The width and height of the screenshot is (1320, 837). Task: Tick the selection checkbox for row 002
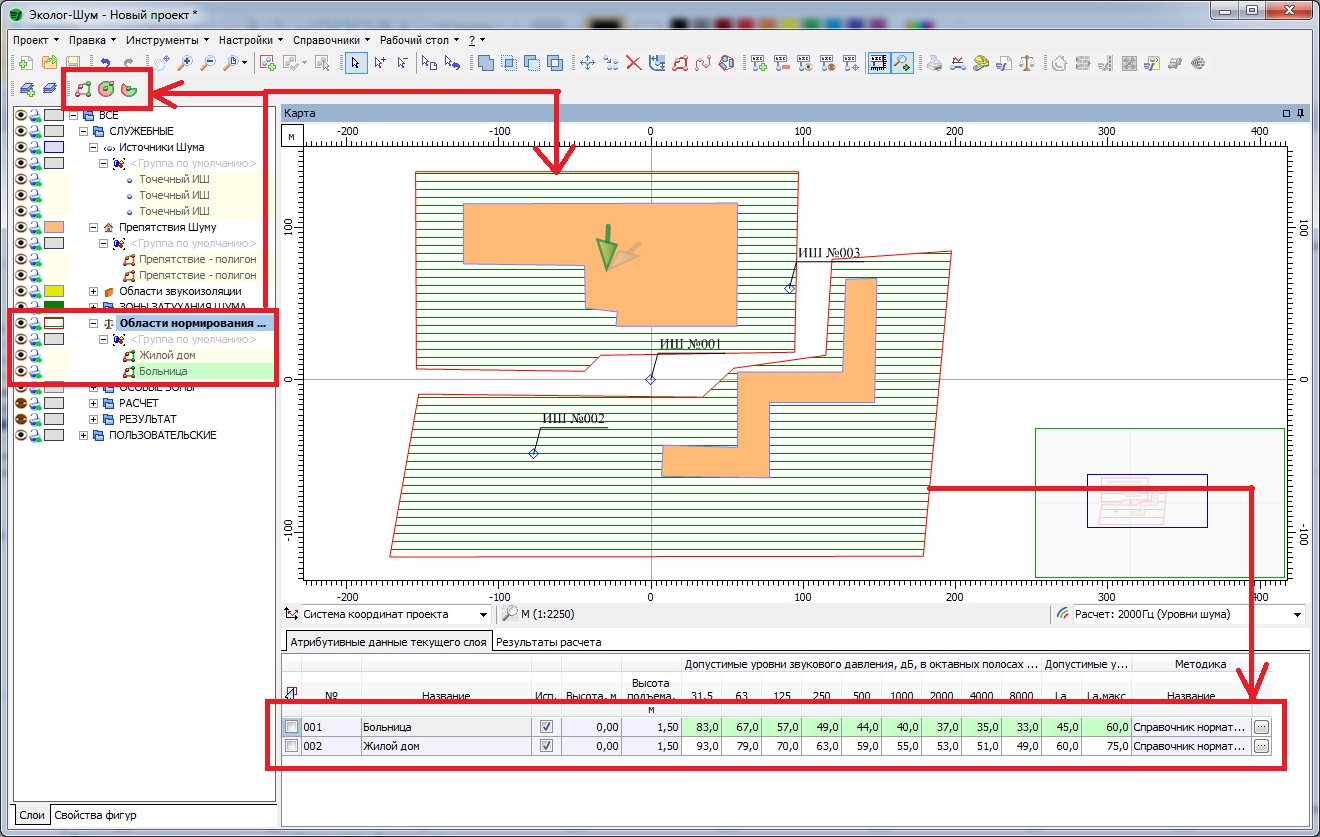click(291, 746)
